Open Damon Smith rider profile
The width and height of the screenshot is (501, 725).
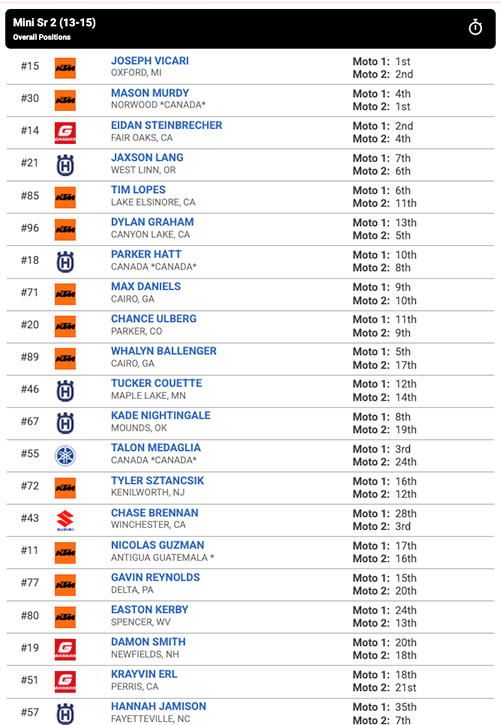pyautogui.click(x=148, y=642)
